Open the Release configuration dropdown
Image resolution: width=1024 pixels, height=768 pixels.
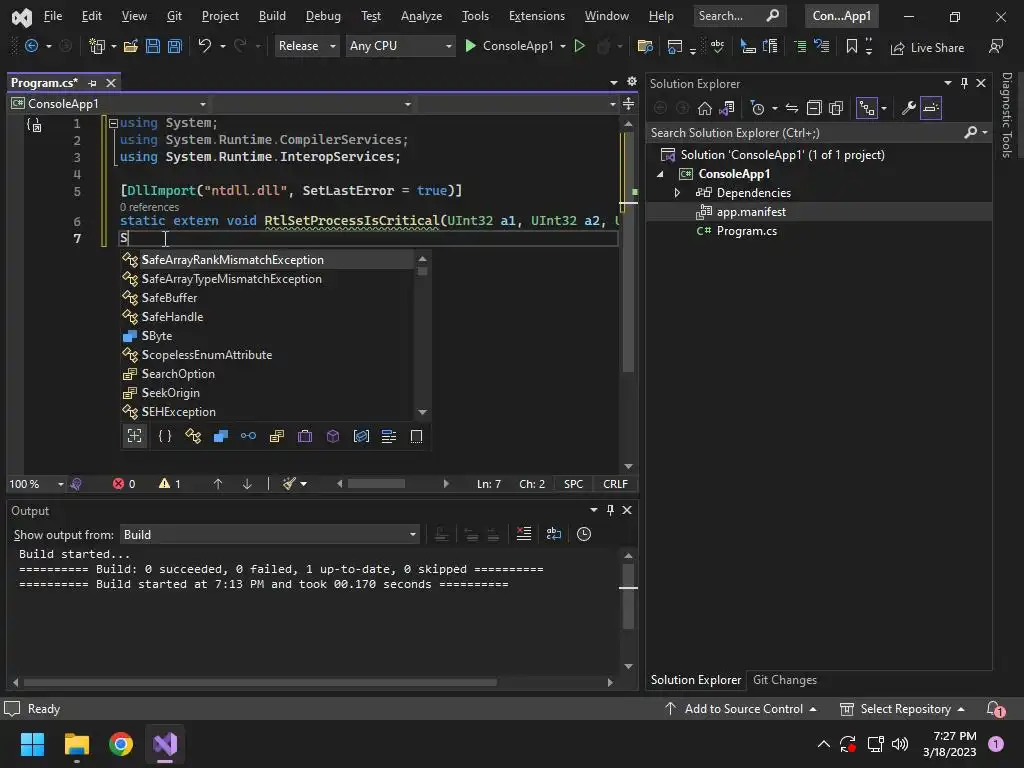[x=307, y=46]
